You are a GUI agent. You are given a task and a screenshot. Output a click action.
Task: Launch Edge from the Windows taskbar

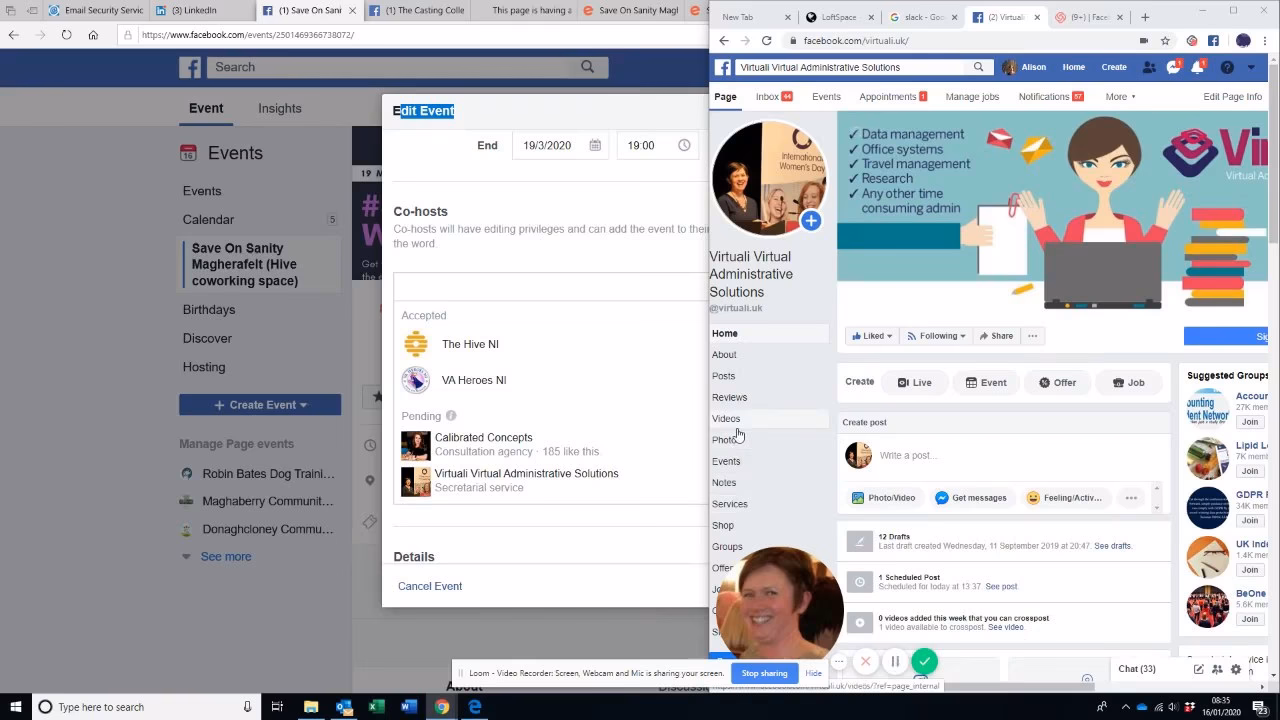coord(474,707)
